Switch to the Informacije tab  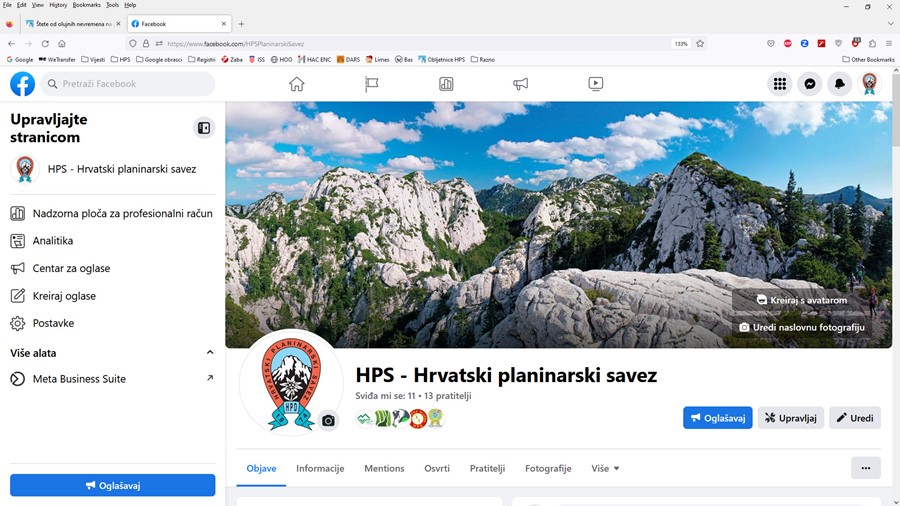[320, 469]
